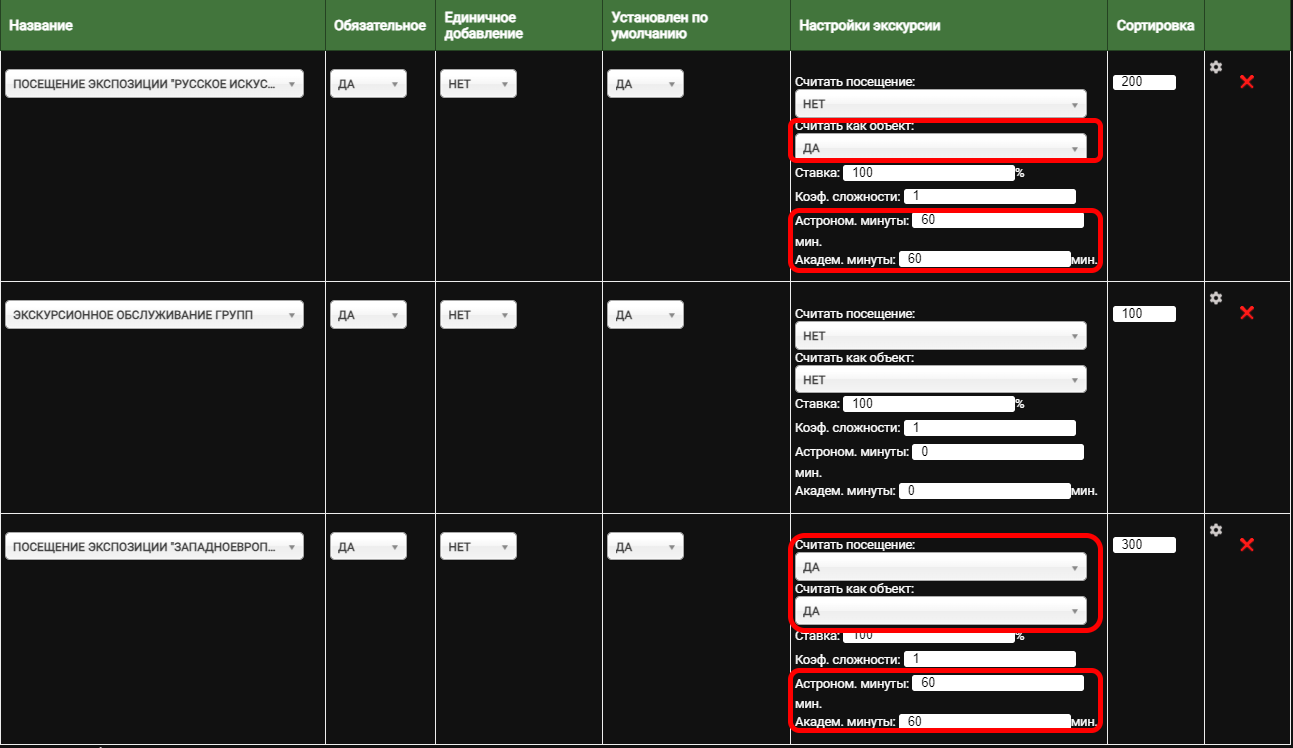Change Единичное добавление in the second row
Image resolution: width=1293 pixels, height=748 pixels.
[478, 316]
